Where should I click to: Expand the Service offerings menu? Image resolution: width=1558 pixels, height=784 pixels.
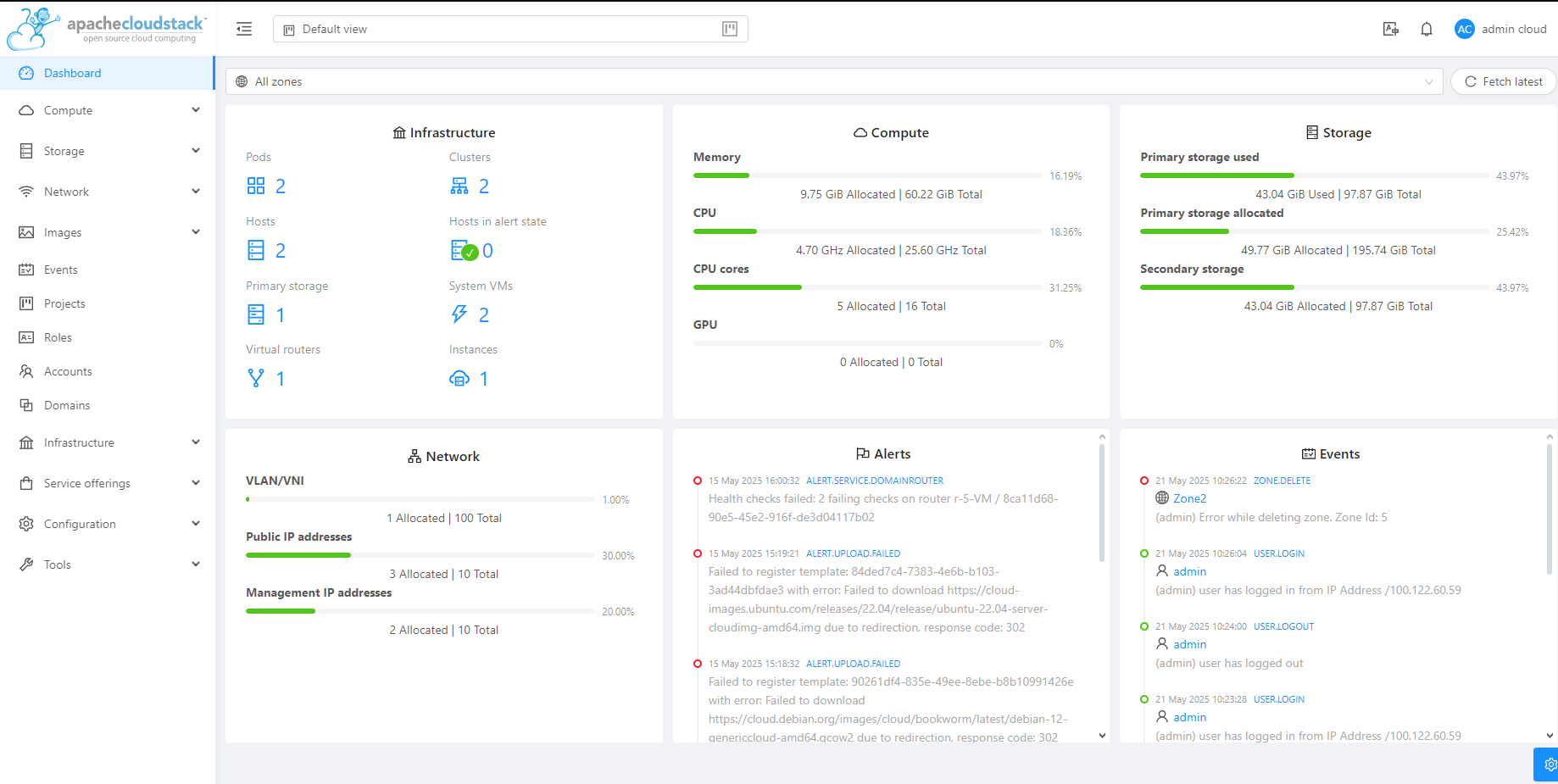point(107,483)
